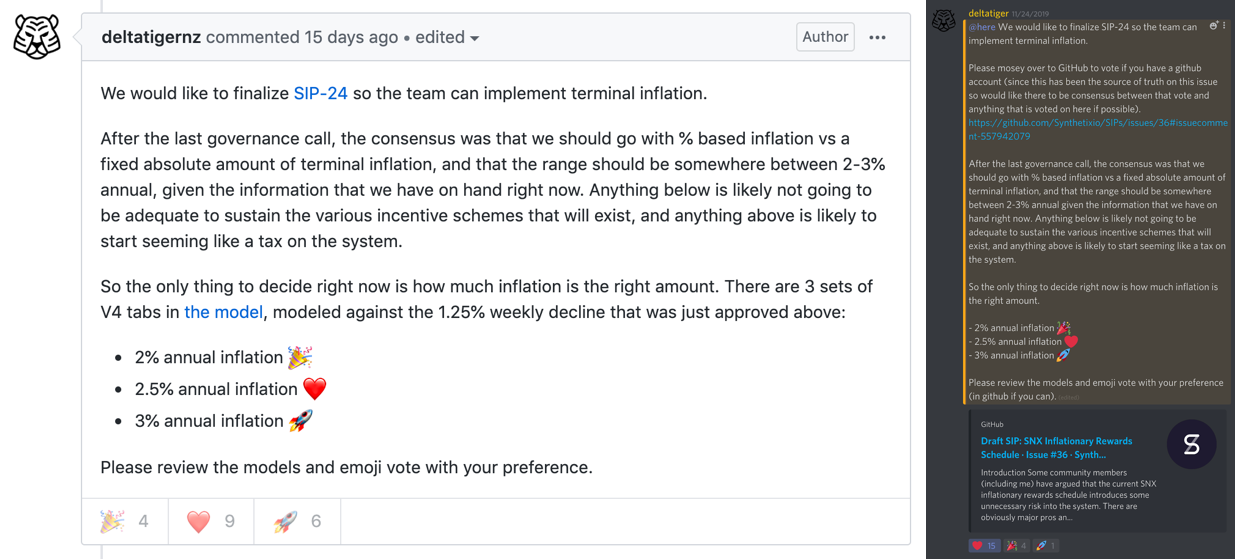Open the three-dot comment options menu
1235x559 pixels.
(x=877, y=38)
